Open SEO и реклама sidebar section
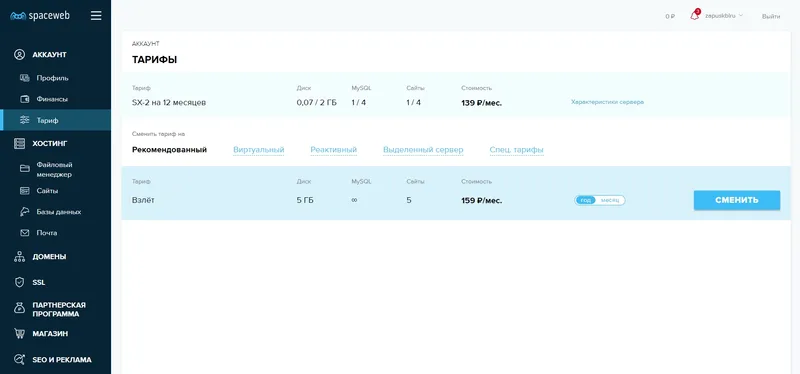Image resolution: width=800 pixels, height=374 pixels. 62,360
